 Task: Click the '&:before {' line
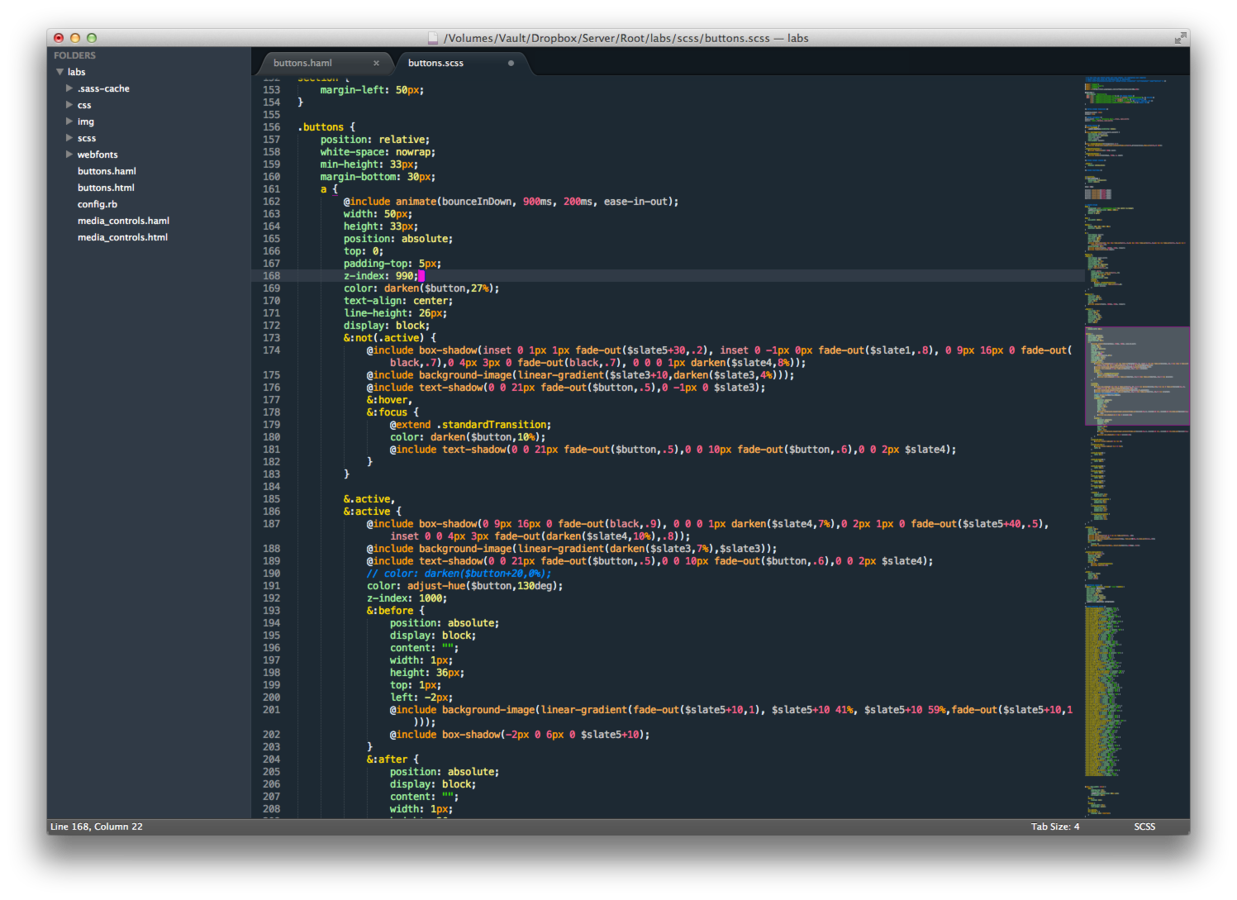pyautogui.click(x=395, y=611)
